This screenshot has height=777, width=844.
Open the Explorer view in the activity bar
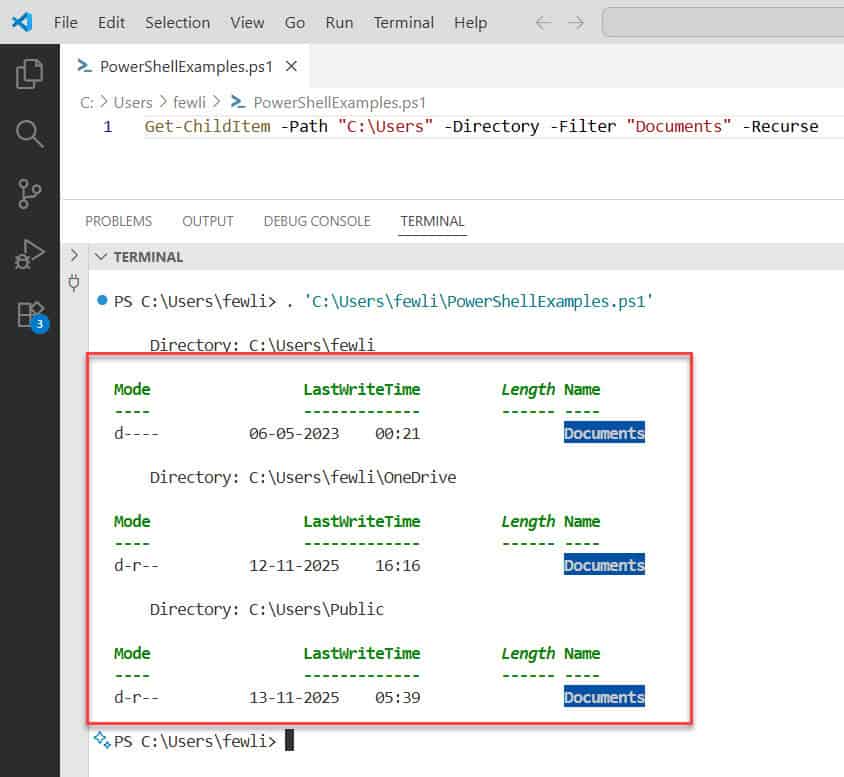pos(29,72)
